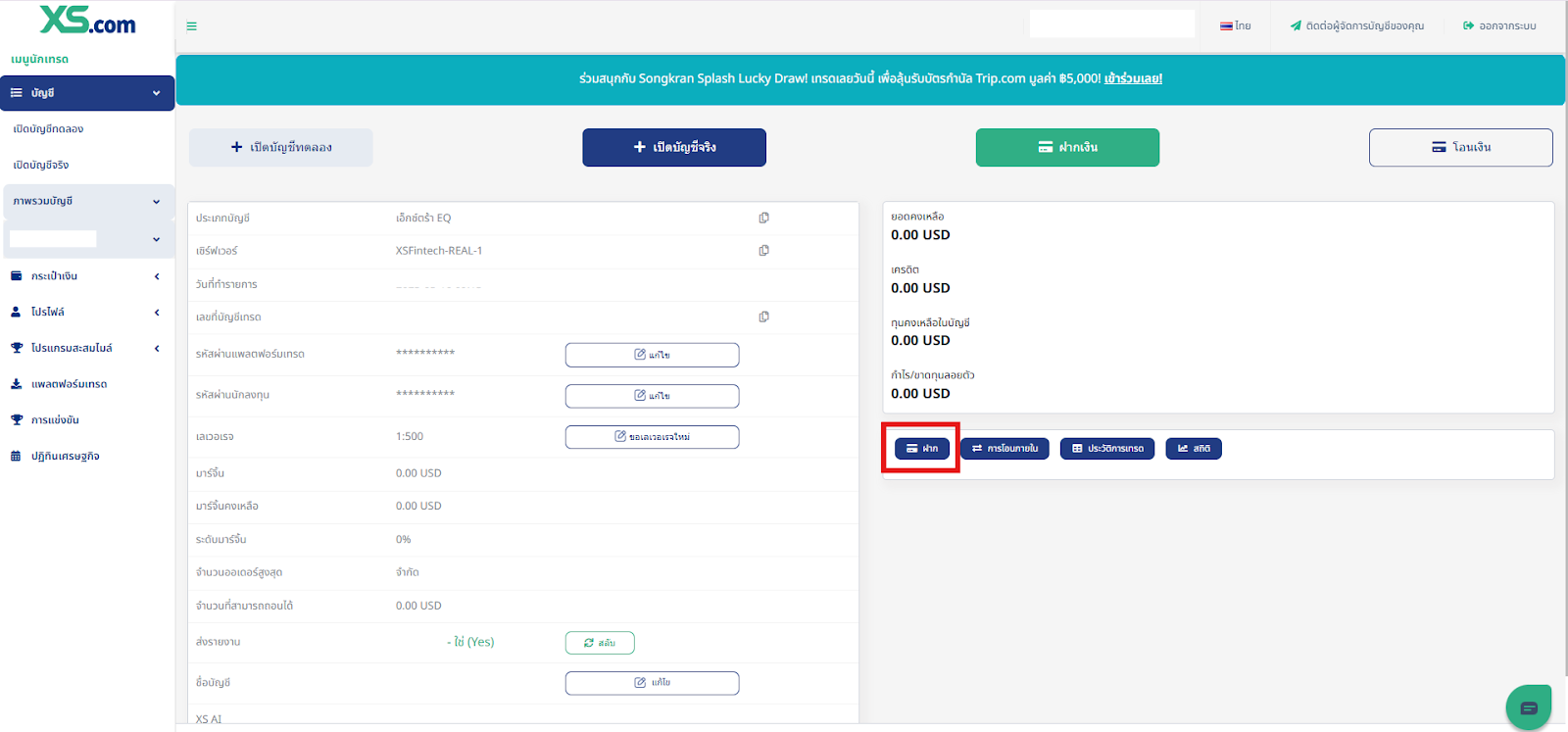This screenshot has height=732, width=1568.
Task: Click the Songkran Lucky Draw join link
Action: [1133, 78]
